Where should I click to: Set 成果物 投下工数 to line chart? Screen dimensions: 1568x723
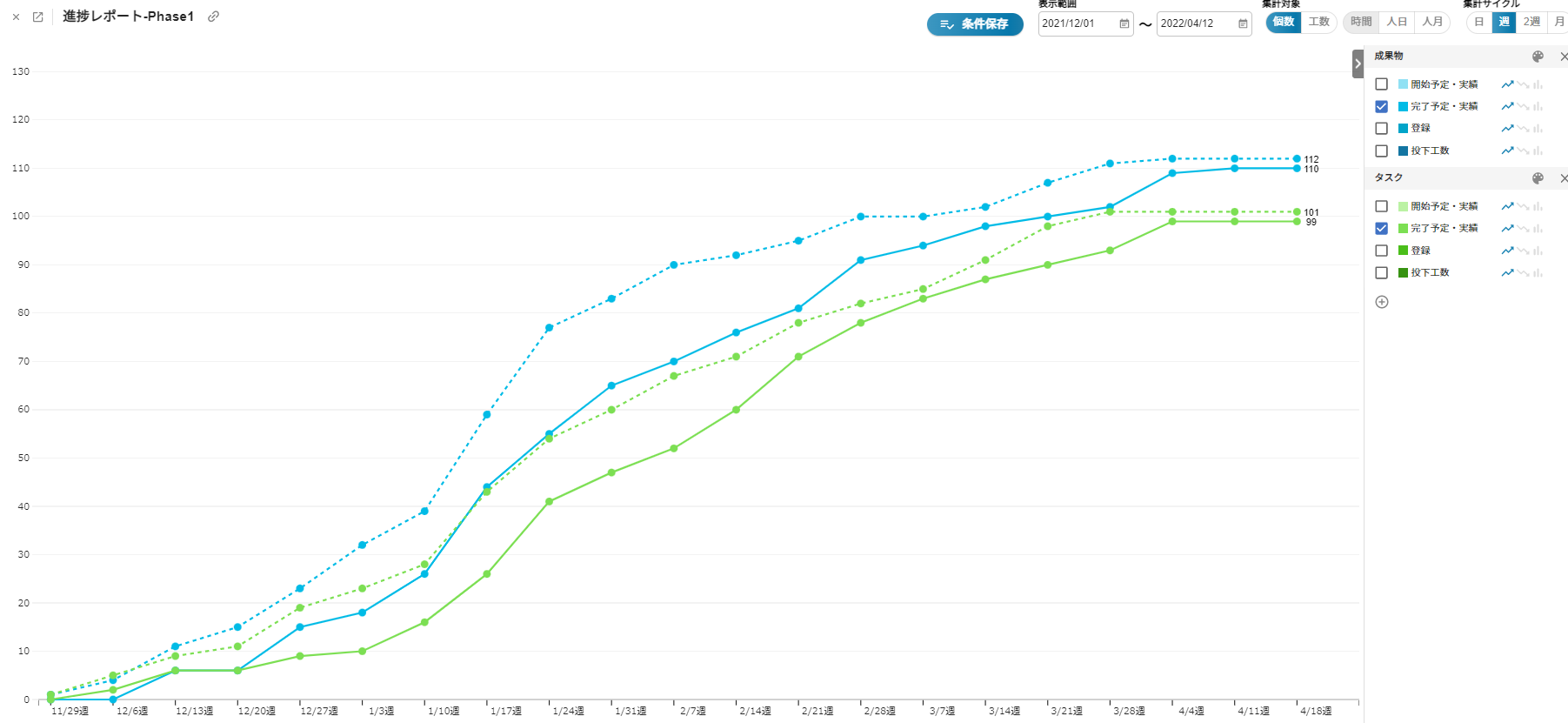coord(1507,151)
